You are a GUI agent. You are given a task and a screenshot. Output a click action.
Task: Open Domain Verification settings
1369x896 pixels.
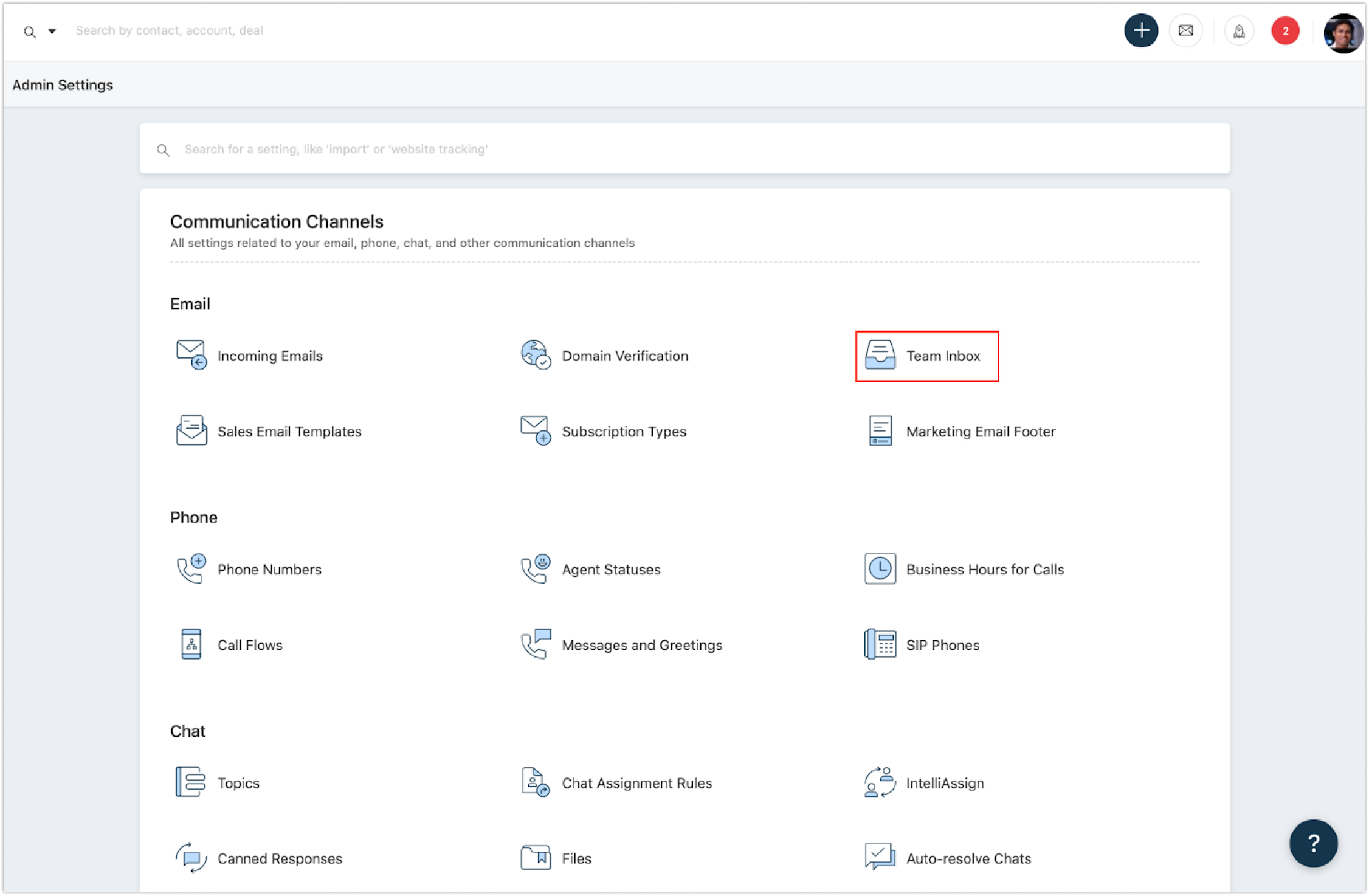pyautogui.click(x=624, y=356)
